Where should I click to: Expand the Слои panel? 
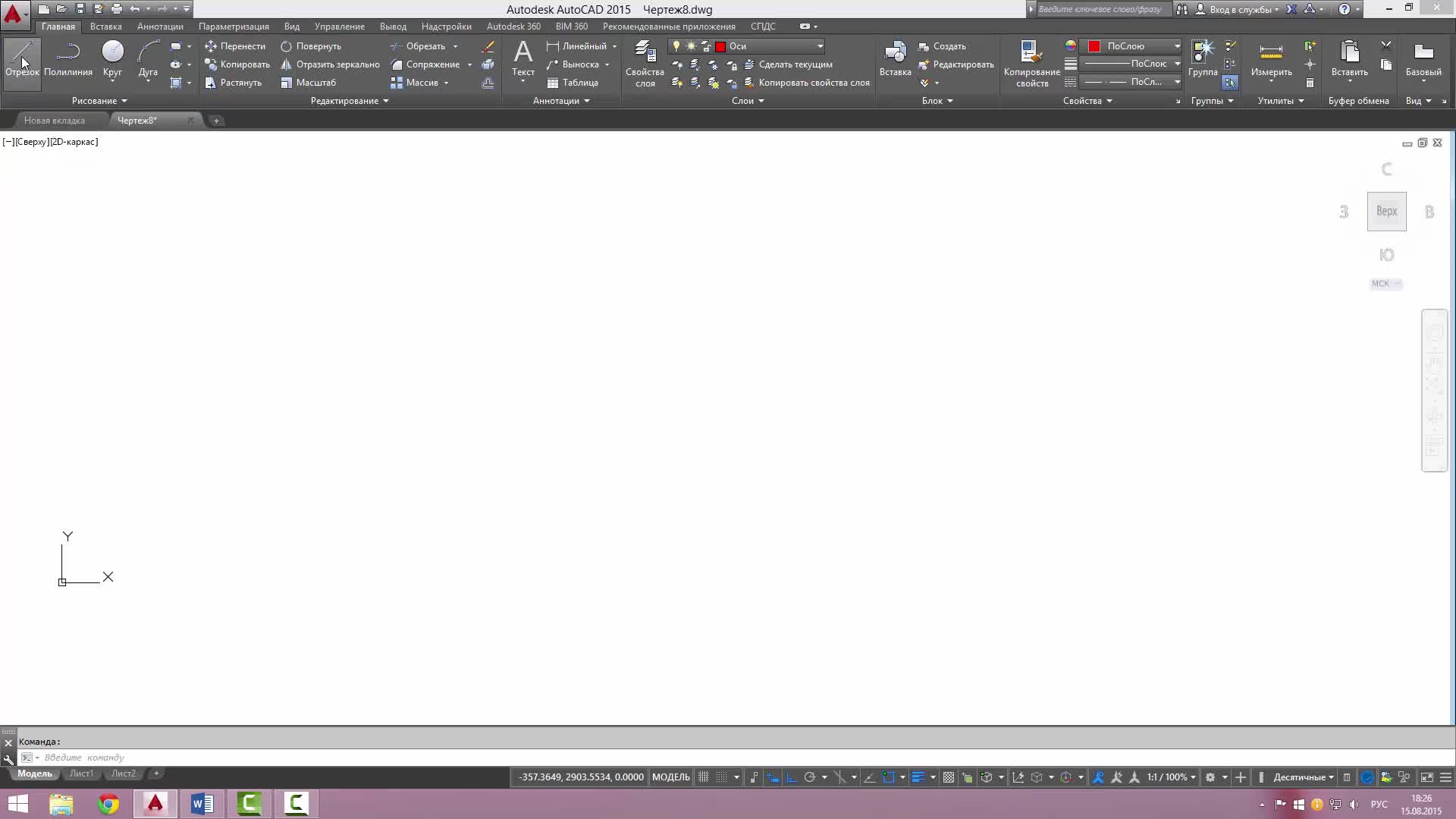click(748, 101)
